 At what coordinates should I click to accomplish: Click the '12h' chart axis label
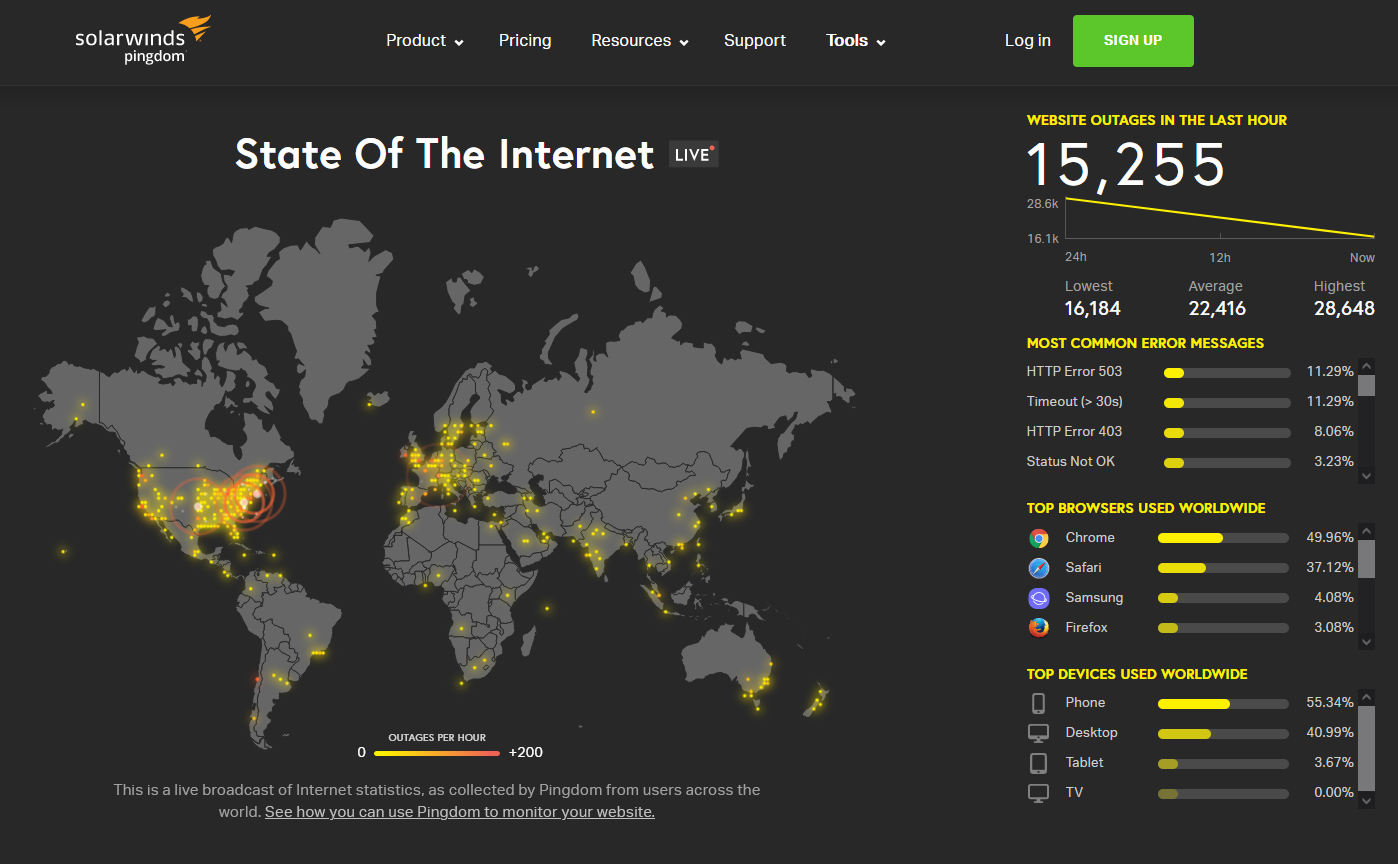1220,258
